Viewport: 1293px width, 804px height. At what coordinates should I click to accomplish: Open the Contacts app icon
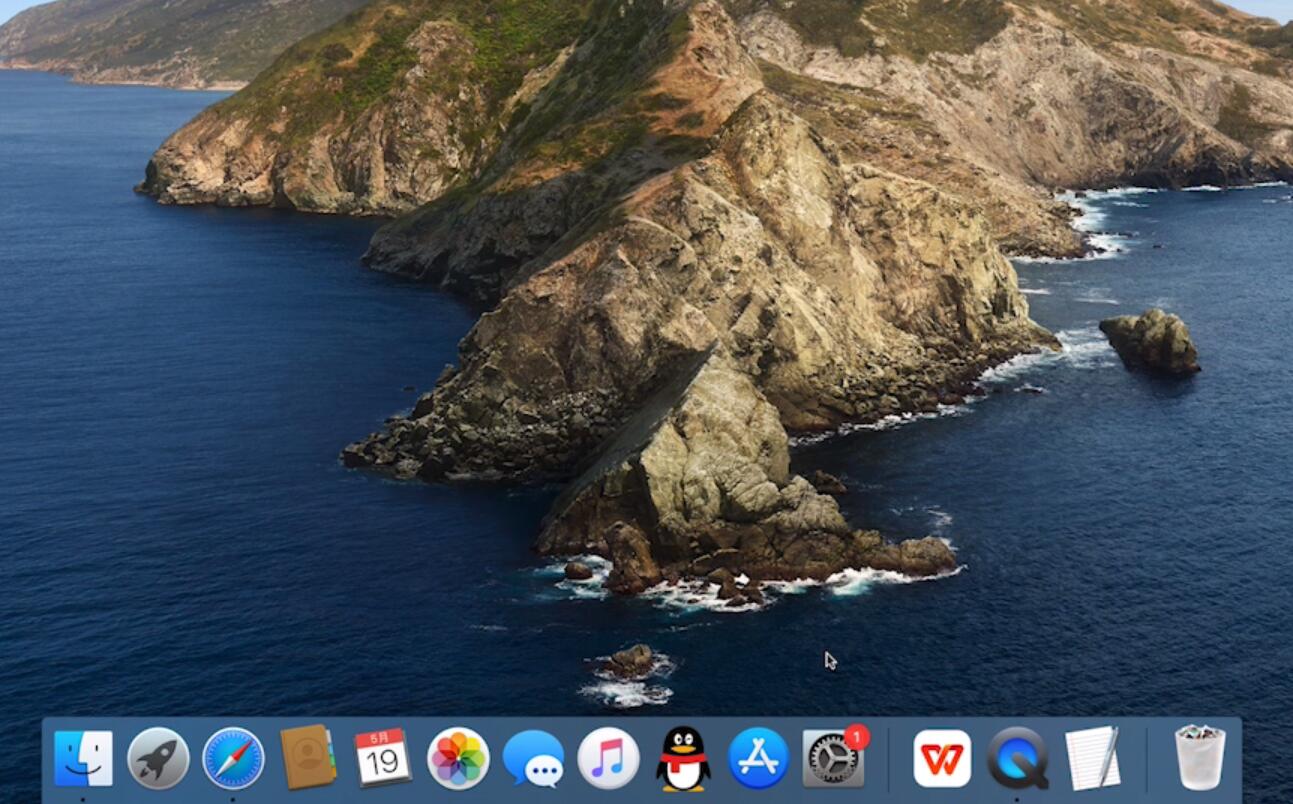coord(308,757)
